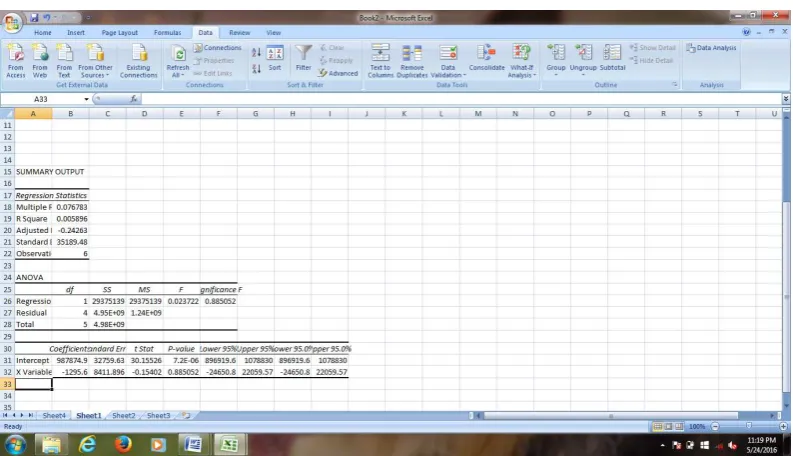
Task: Open Existing Connections
Action: [x=139, y=61]
